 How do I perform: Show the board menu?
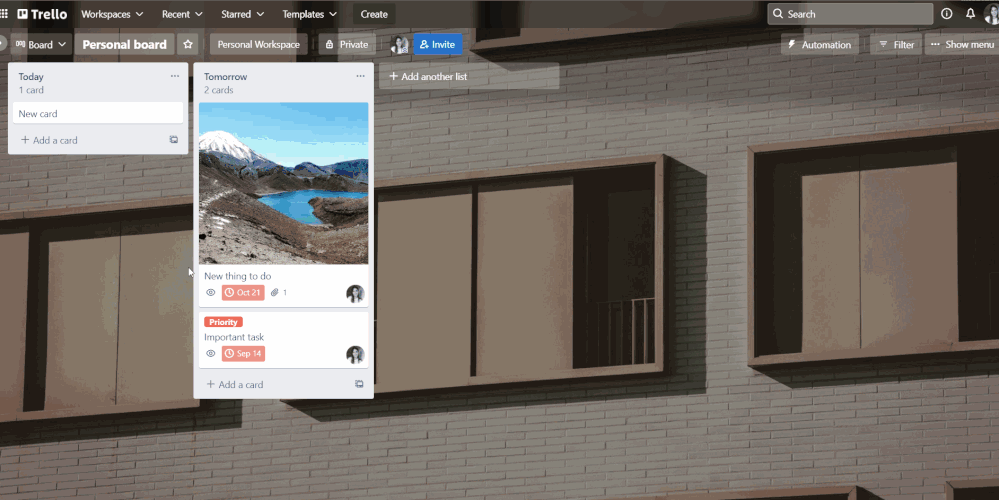pos(961,45)
